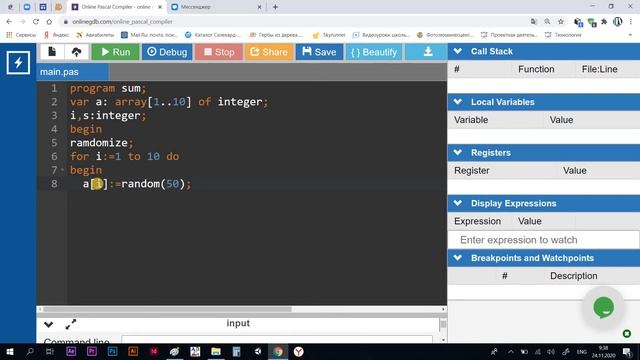
Task: Reload the current page
Action: 36,22
